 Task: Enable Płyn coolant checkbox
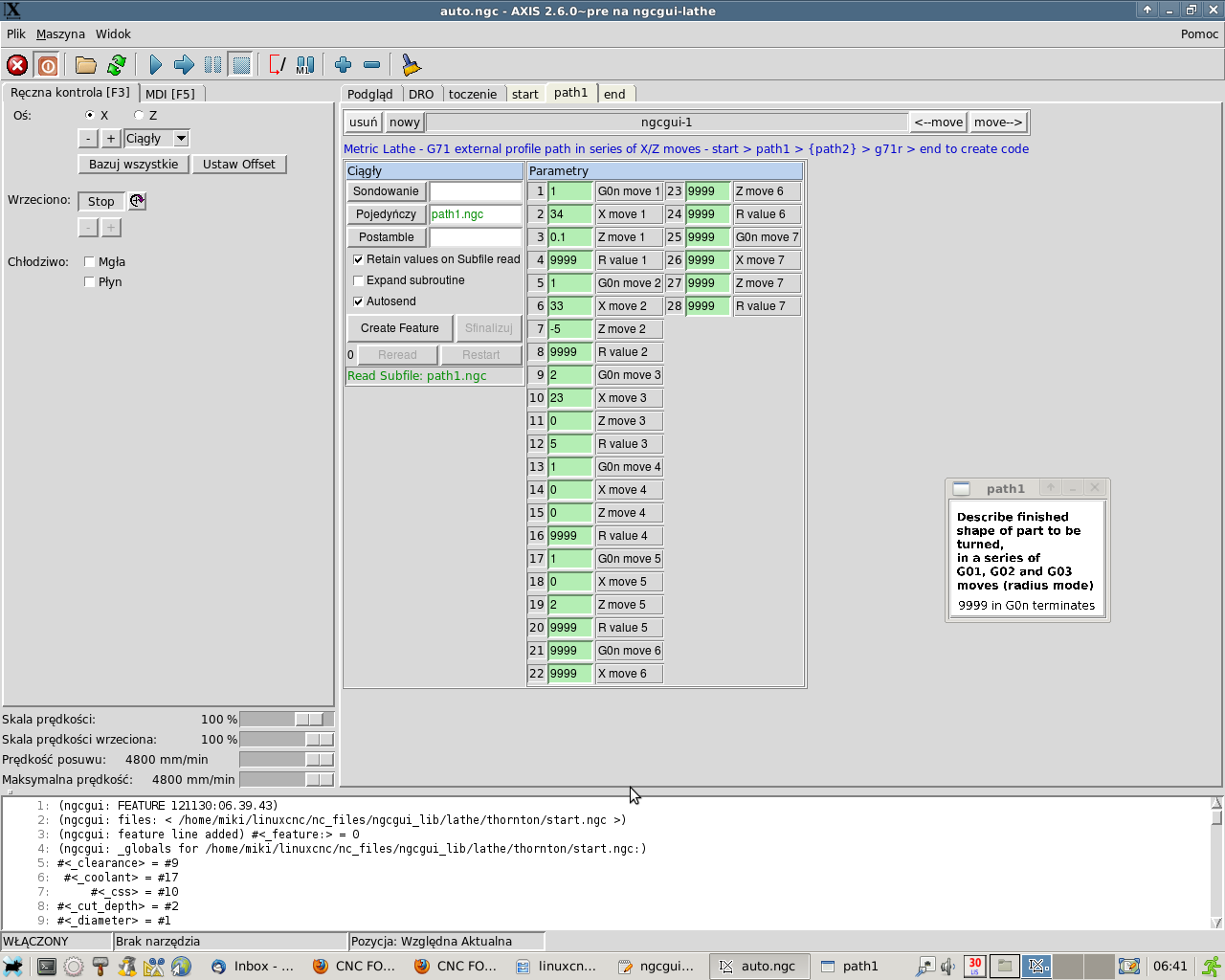(x=89, y=281)
